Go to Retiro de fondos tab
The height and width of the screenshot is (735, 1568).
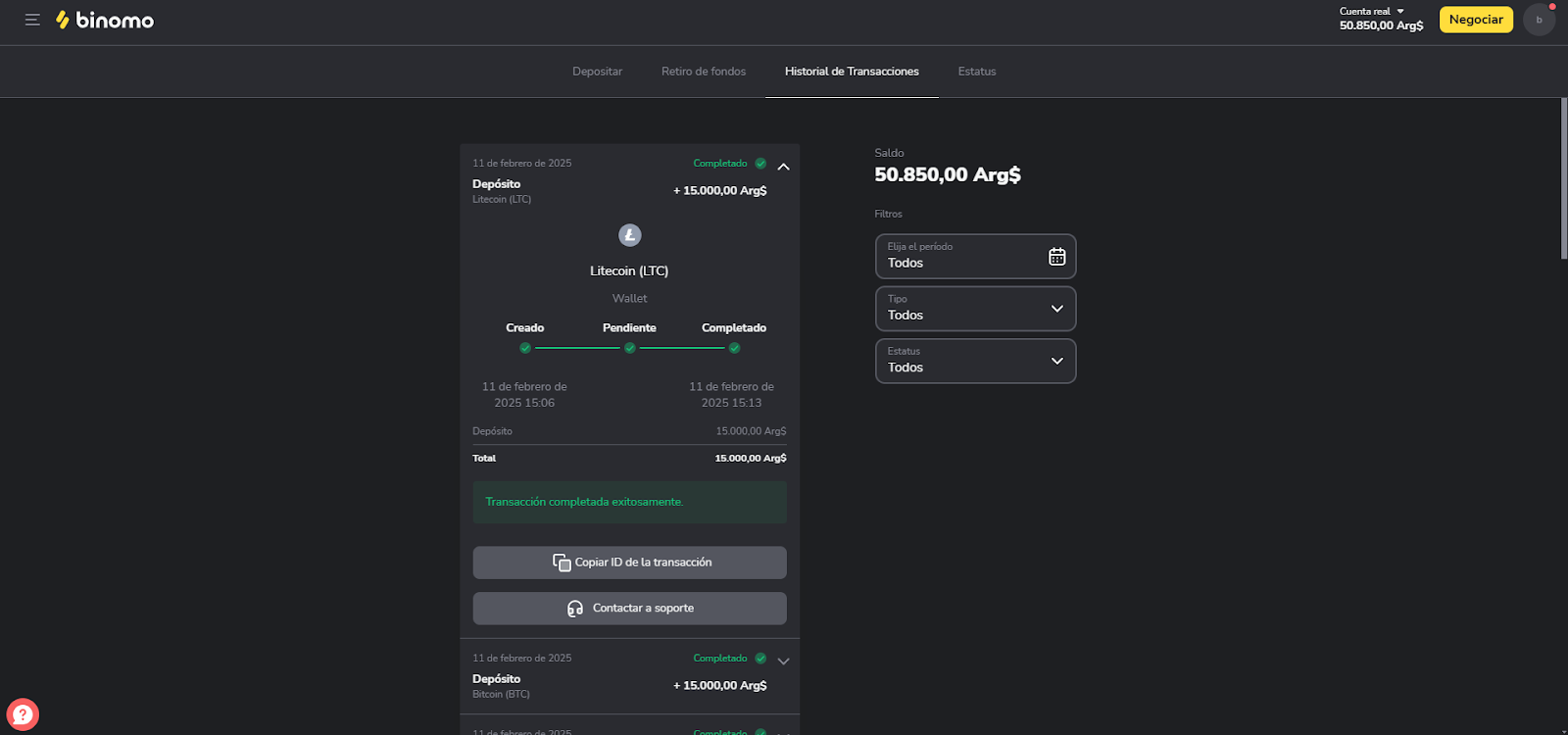click(704, 72)
